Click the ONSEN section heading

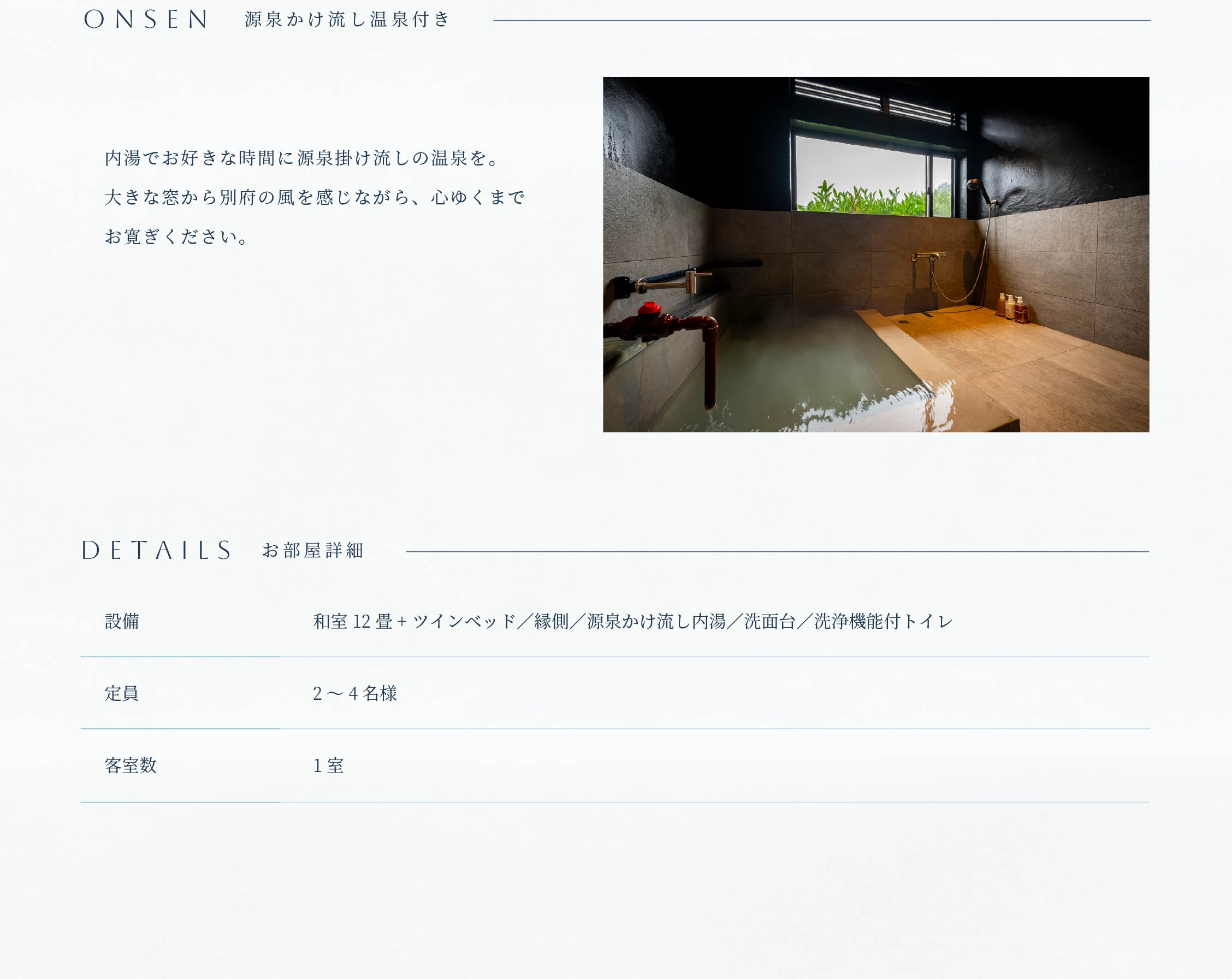tap(146, 20)
